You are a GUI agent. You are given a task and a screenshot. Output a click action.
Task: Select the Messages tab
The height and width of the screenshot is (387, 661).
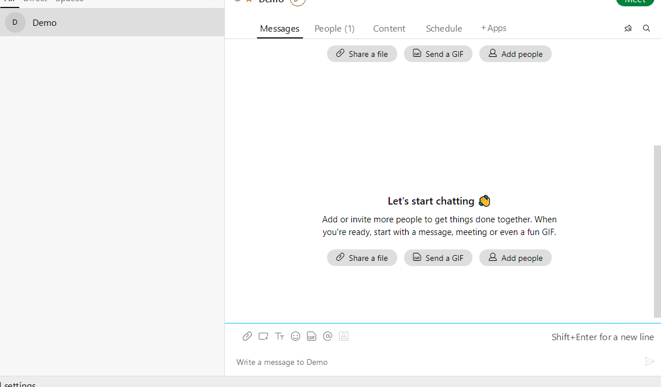pos(279,29)
